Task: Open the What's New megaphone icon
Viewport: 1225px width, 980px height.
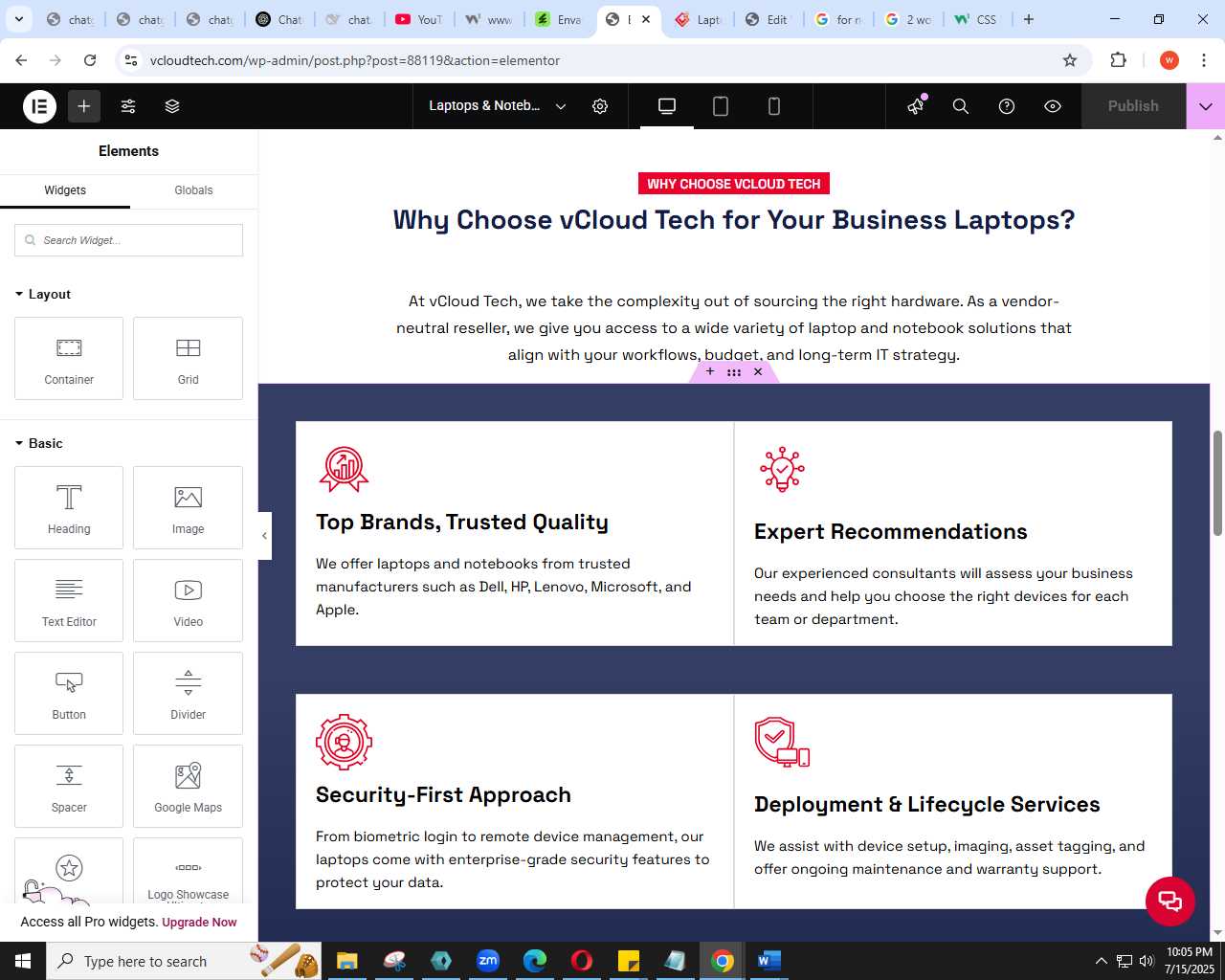Action: point(916,106)
